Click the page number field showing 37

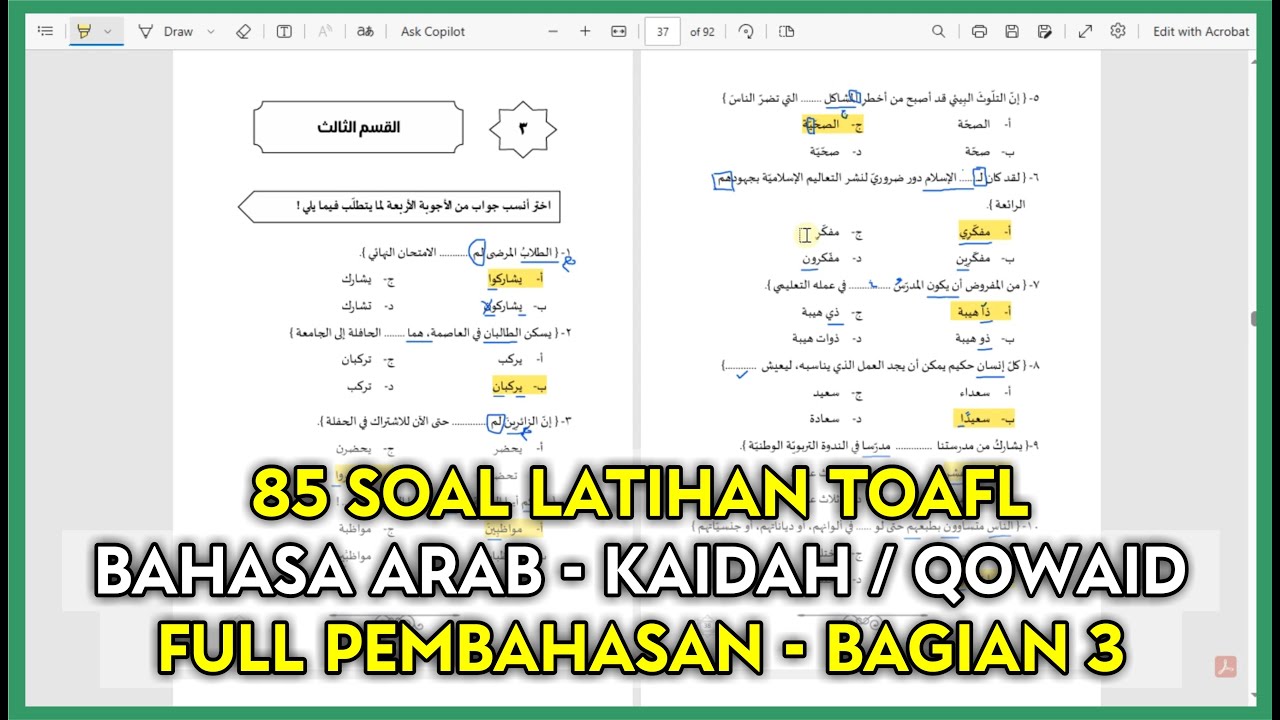[x=663, y=31]
